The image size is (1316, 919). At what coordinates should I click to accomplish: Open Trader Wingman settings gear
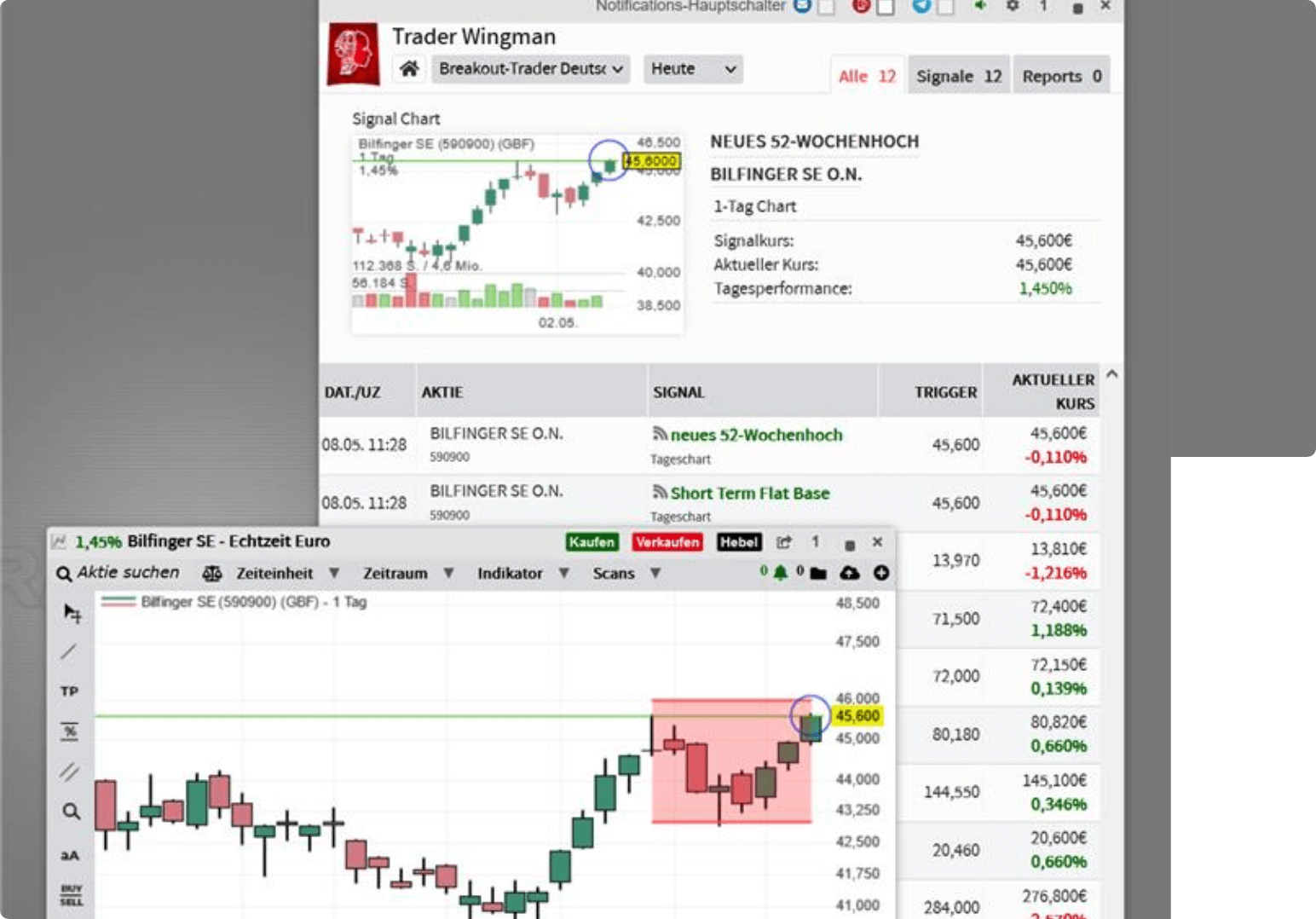(x=1013, y=6)
